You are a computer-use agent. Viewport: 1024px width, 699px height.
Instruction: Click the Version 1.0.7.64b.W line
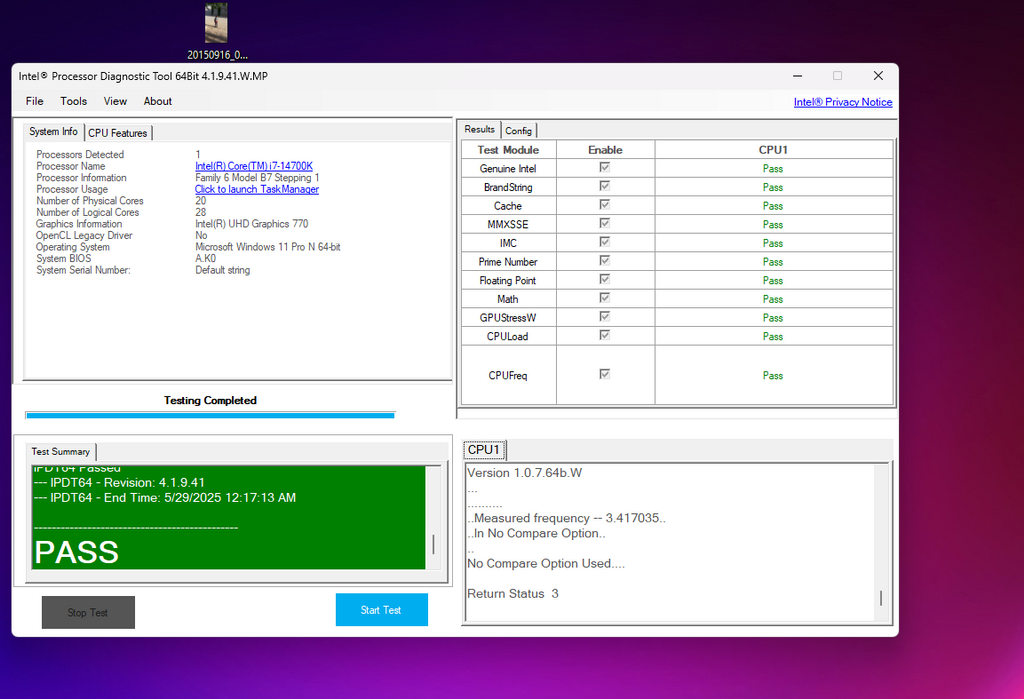point(524,473)
